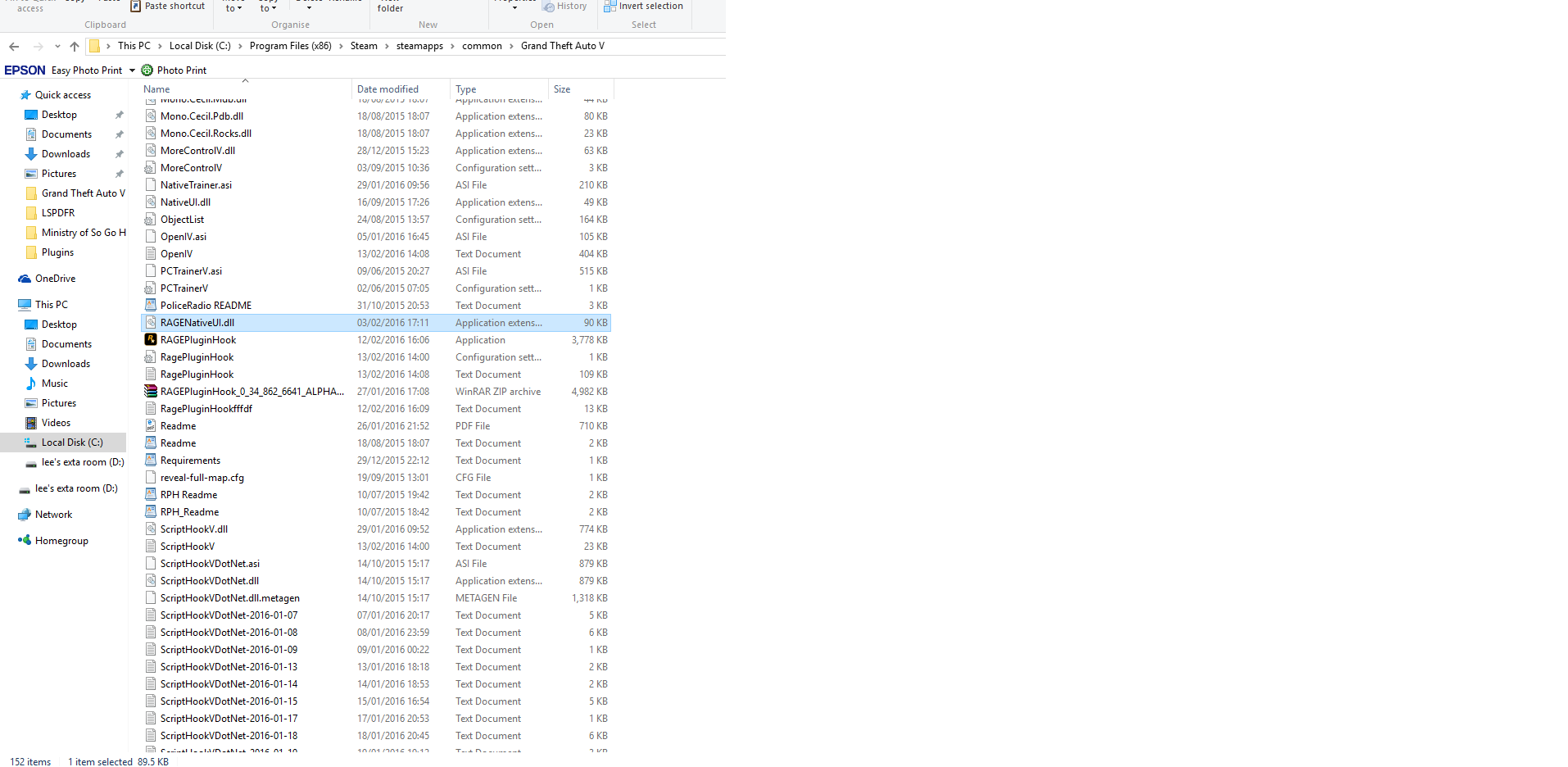
Task: Click the Videos film icon
Action: (x=31, y=423)
